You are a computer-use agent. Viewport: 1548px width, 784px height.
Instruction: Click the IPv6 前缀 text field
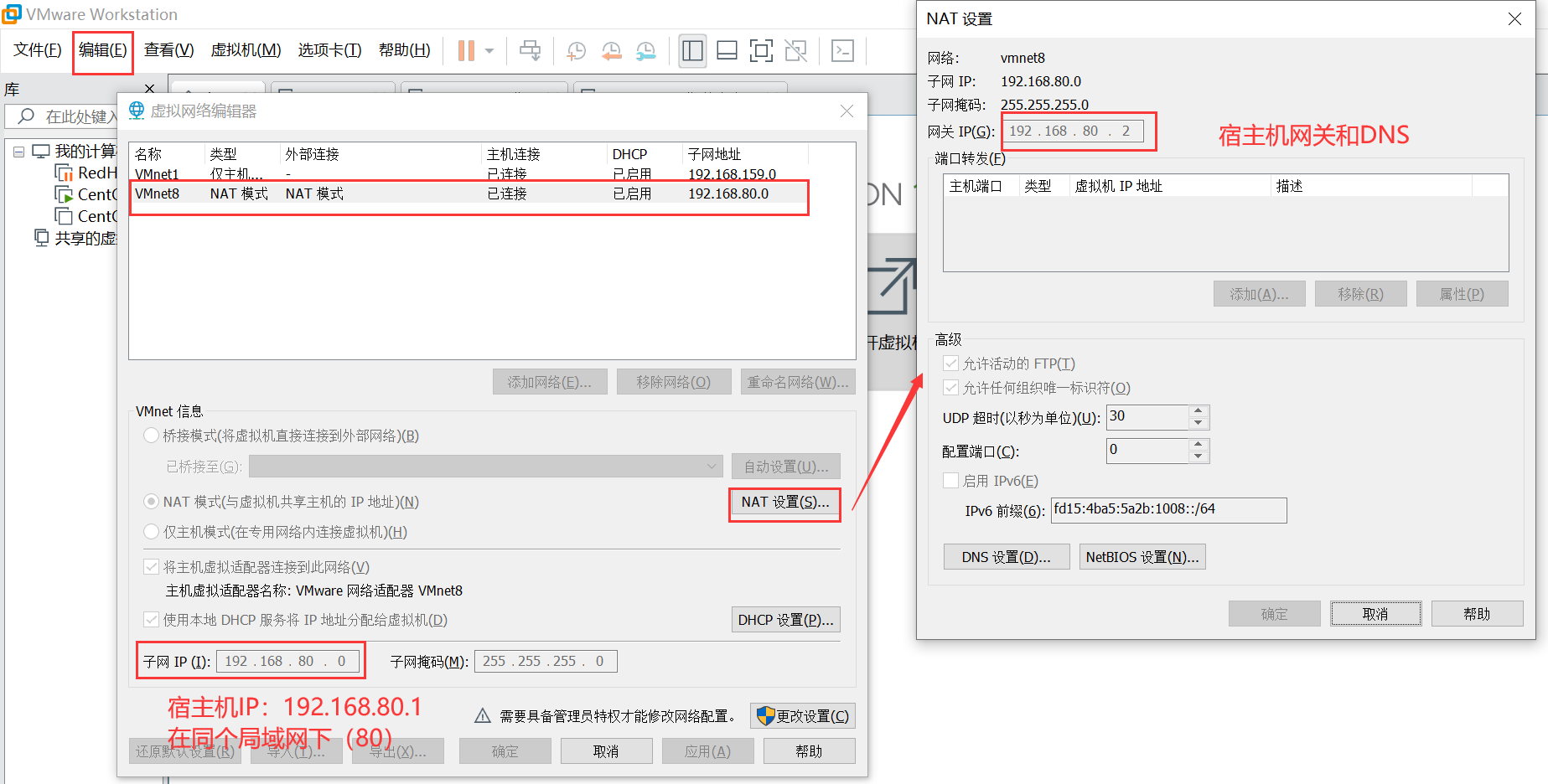pyautogui.click(x=1169, y=510)
